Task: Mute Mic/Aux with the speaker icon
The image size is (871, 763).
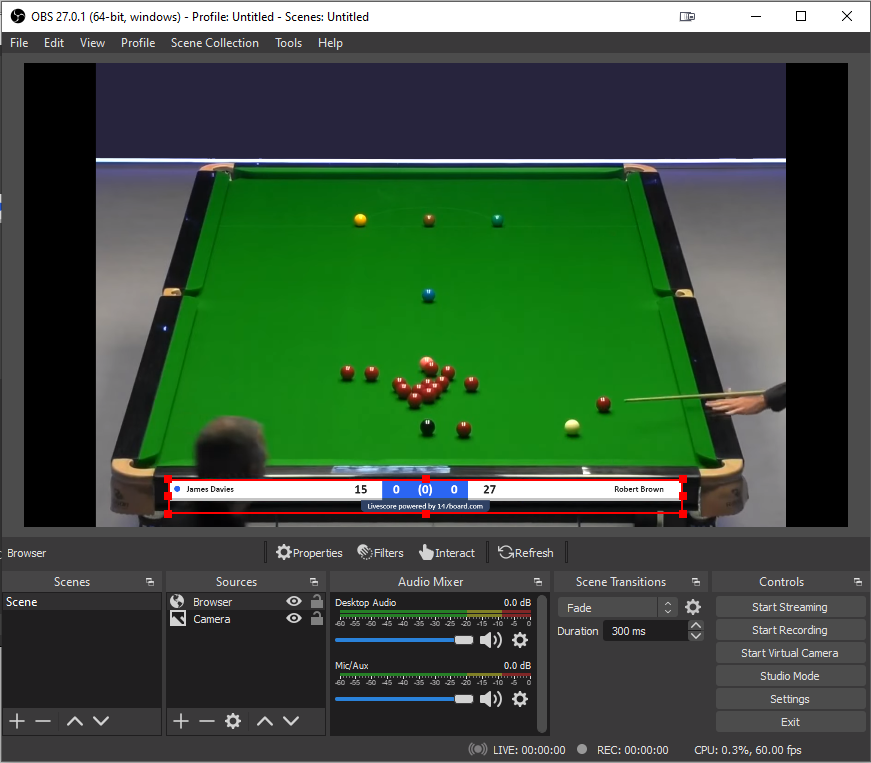Action: (x=490, y=699)
